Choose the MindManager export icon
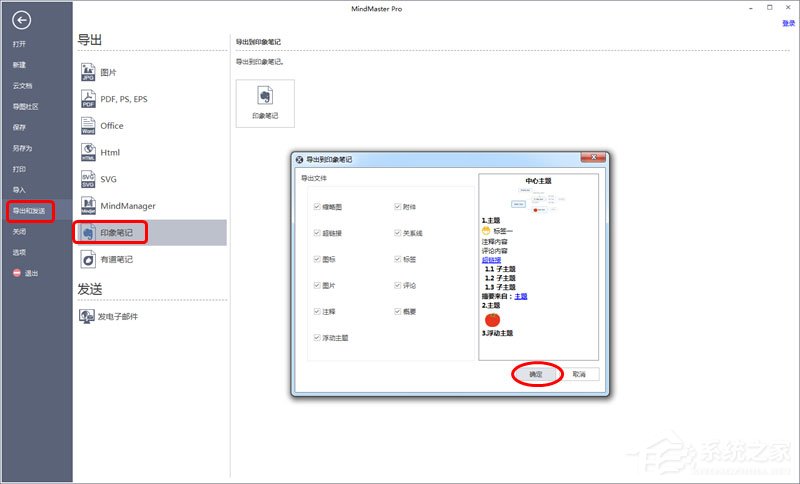The height and width of the screenshot is (484, 800). click(88, 206)
